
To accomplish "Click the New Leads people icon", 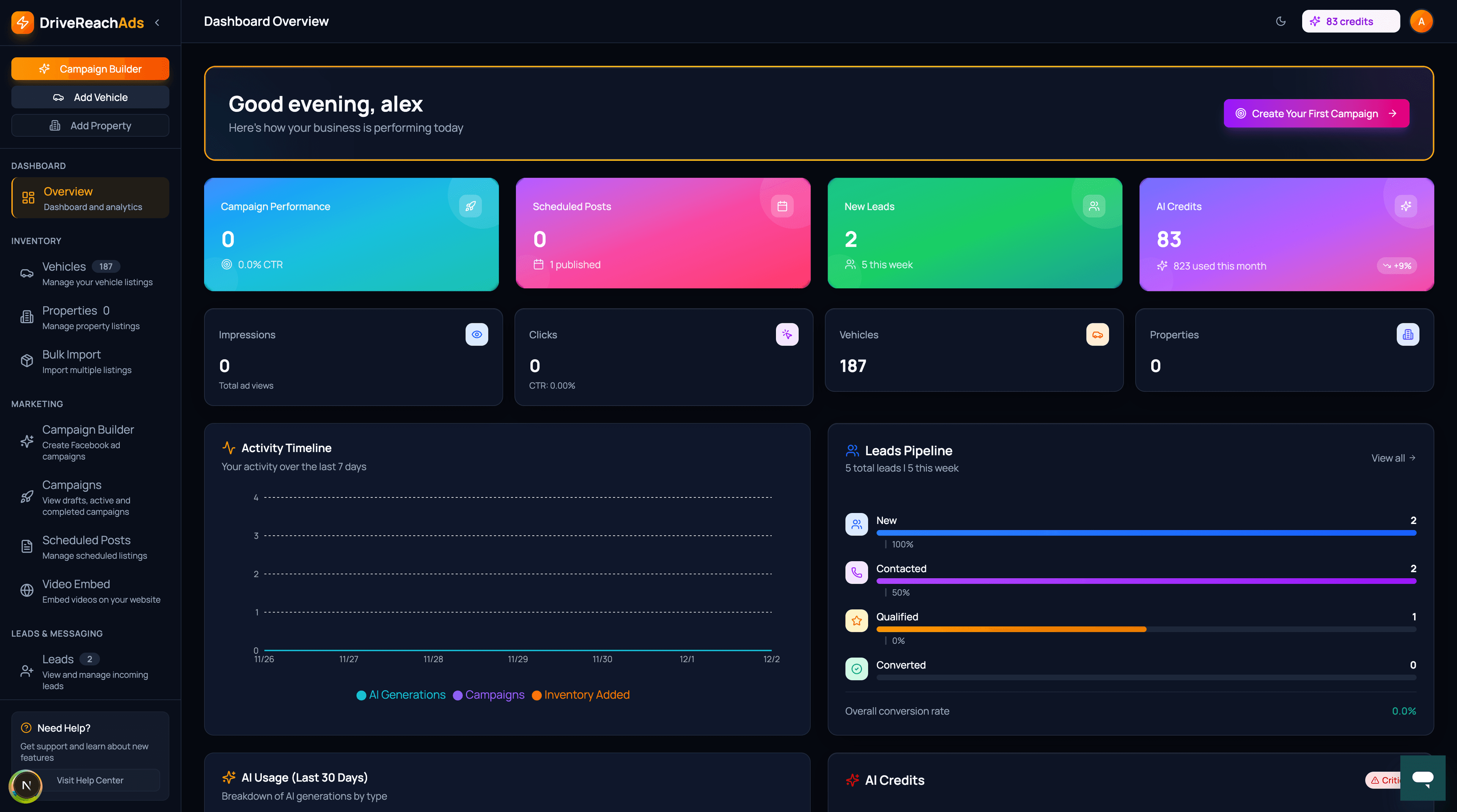I will (x=1093, y=206).
